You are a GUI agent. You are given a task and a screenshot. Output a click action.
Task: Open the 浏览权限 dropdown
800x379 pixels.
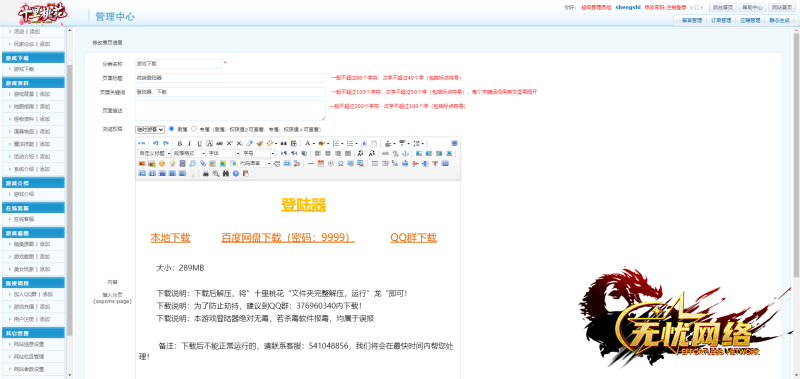point(150,130)
